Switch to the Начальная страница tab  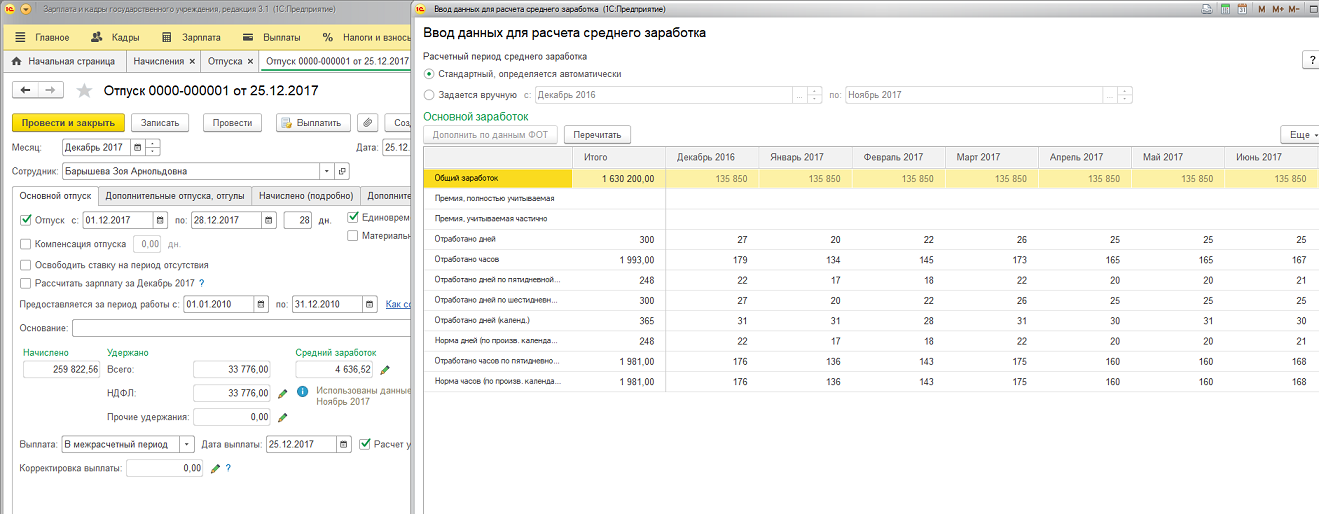tap(63, 61)
